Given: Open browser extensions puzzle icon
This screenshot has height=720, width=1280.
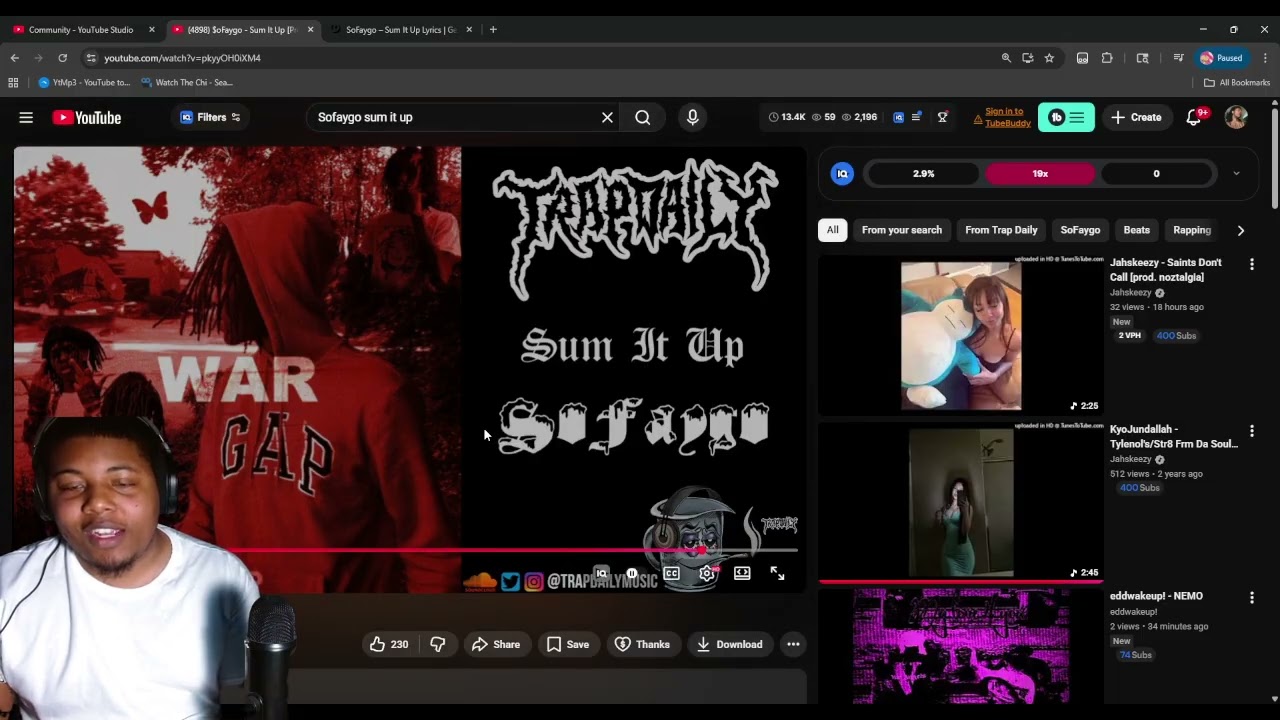Looking at the screenshot, I should (1107, 58).
